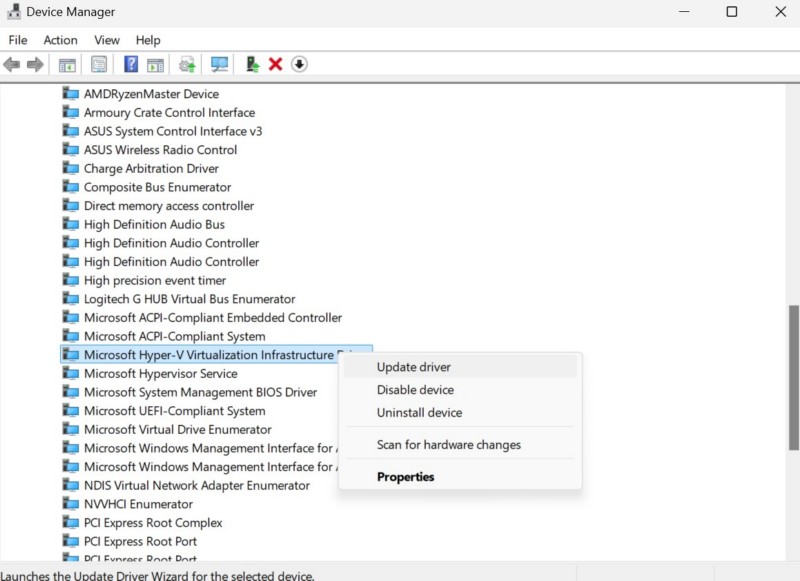Click the Back arrow in the toolbar

pos(12,65)
